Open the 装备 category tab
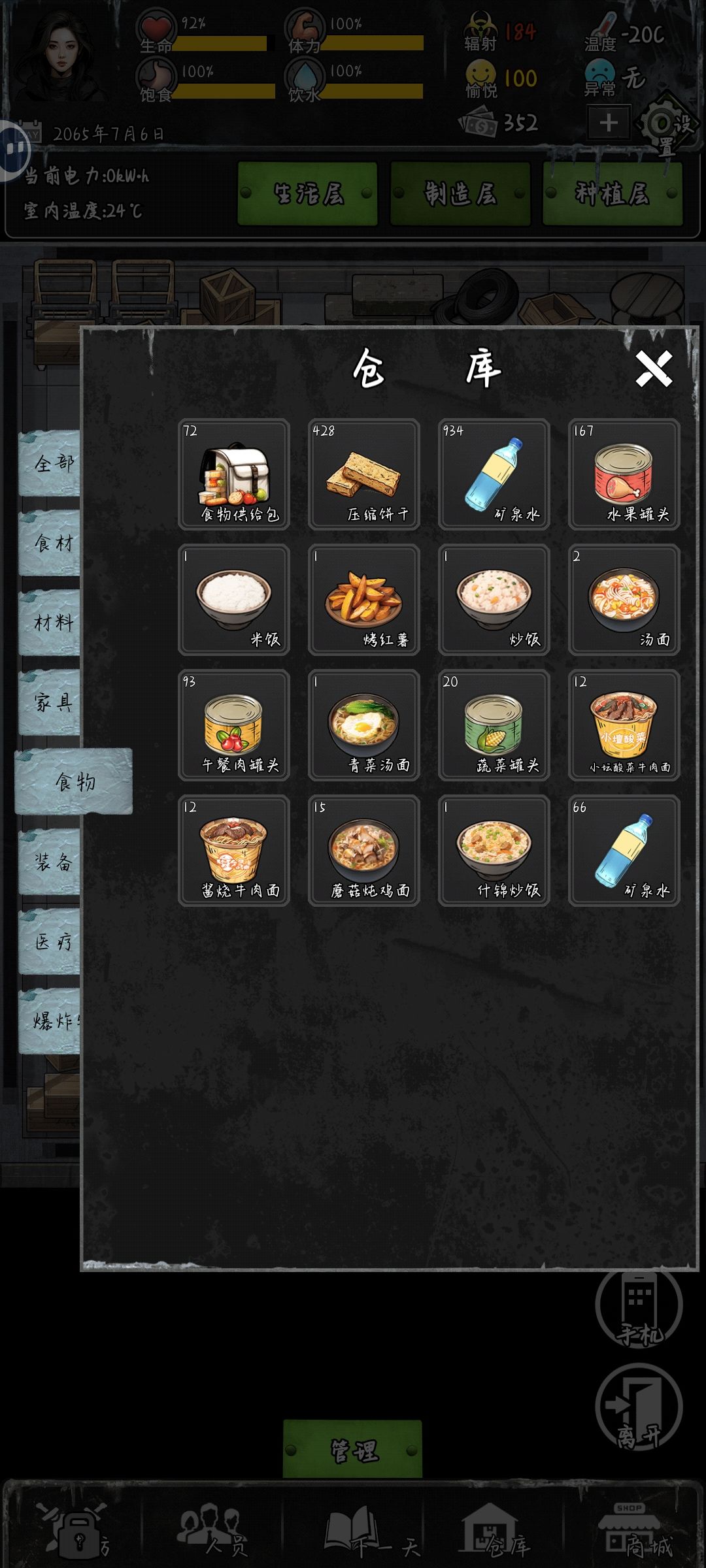The image size is (706, 1568). pos(51,862)
